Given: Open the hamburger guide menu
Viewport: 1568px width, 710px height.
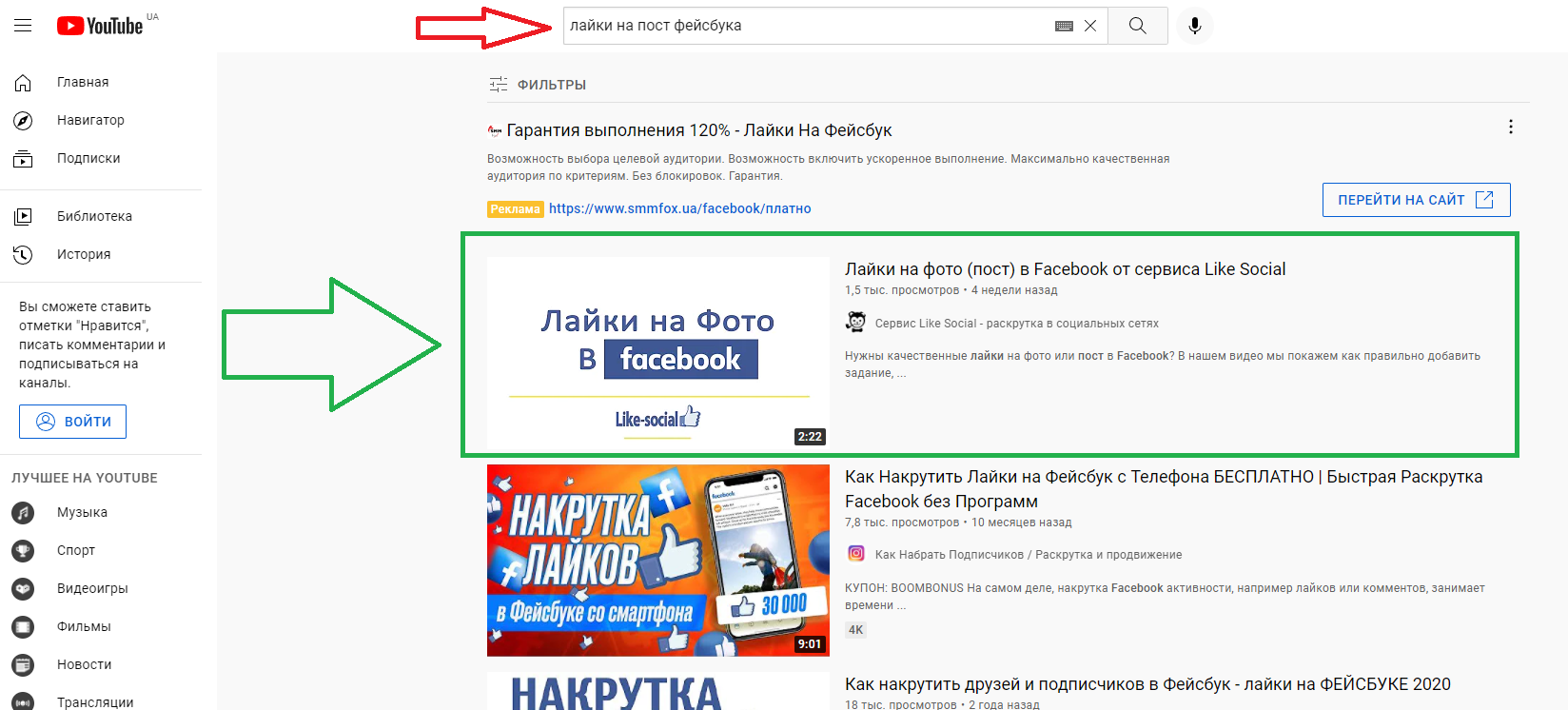Looking at the screenshot, I should [x=23, y=26].
